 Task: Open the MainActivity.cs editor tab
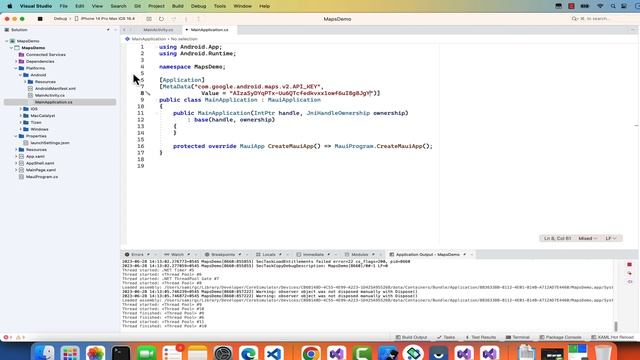point(158,30)
